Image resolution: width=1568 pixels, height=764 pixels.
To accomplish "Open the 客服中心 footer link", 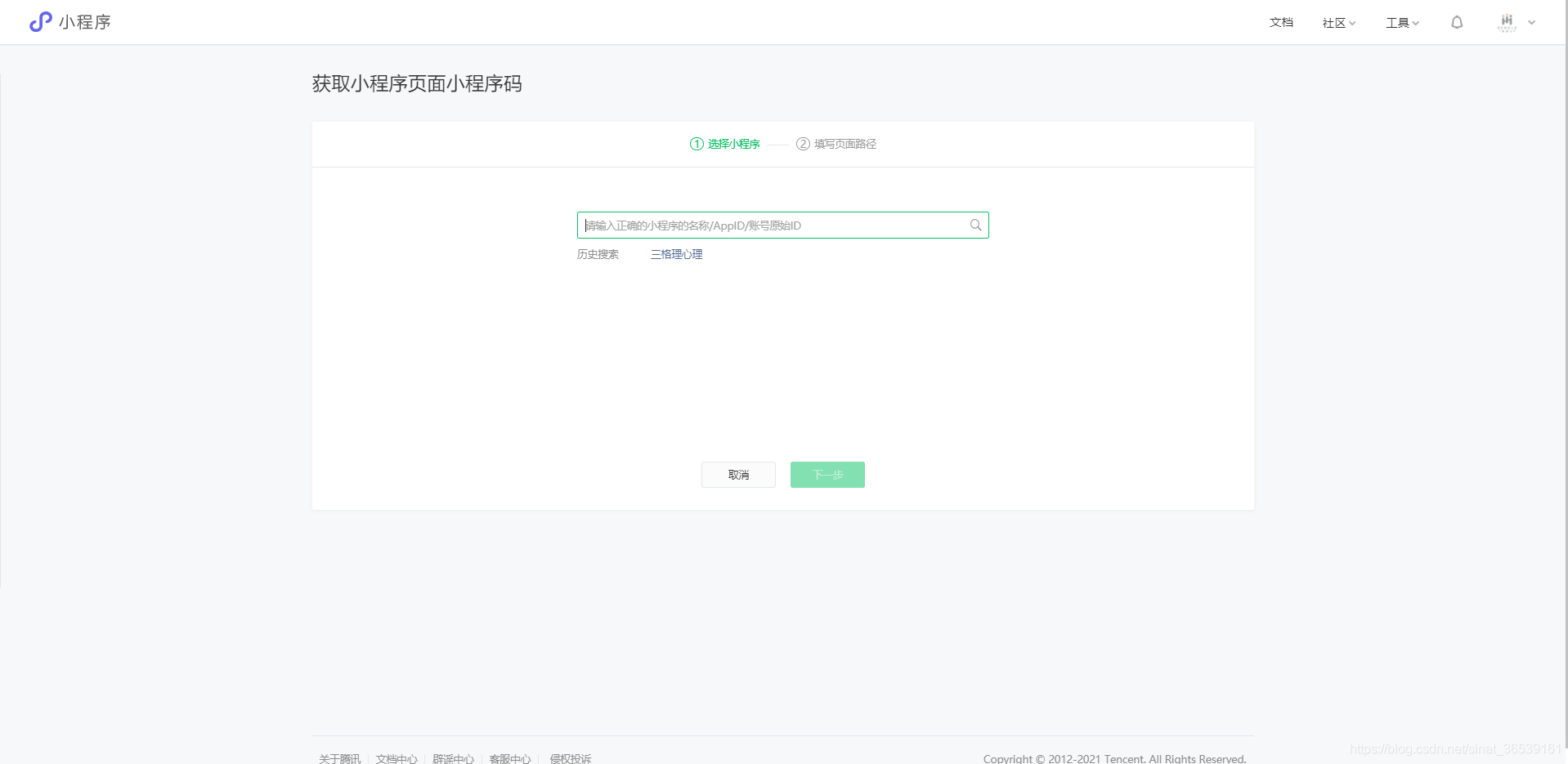I will (x=510, y=758).
